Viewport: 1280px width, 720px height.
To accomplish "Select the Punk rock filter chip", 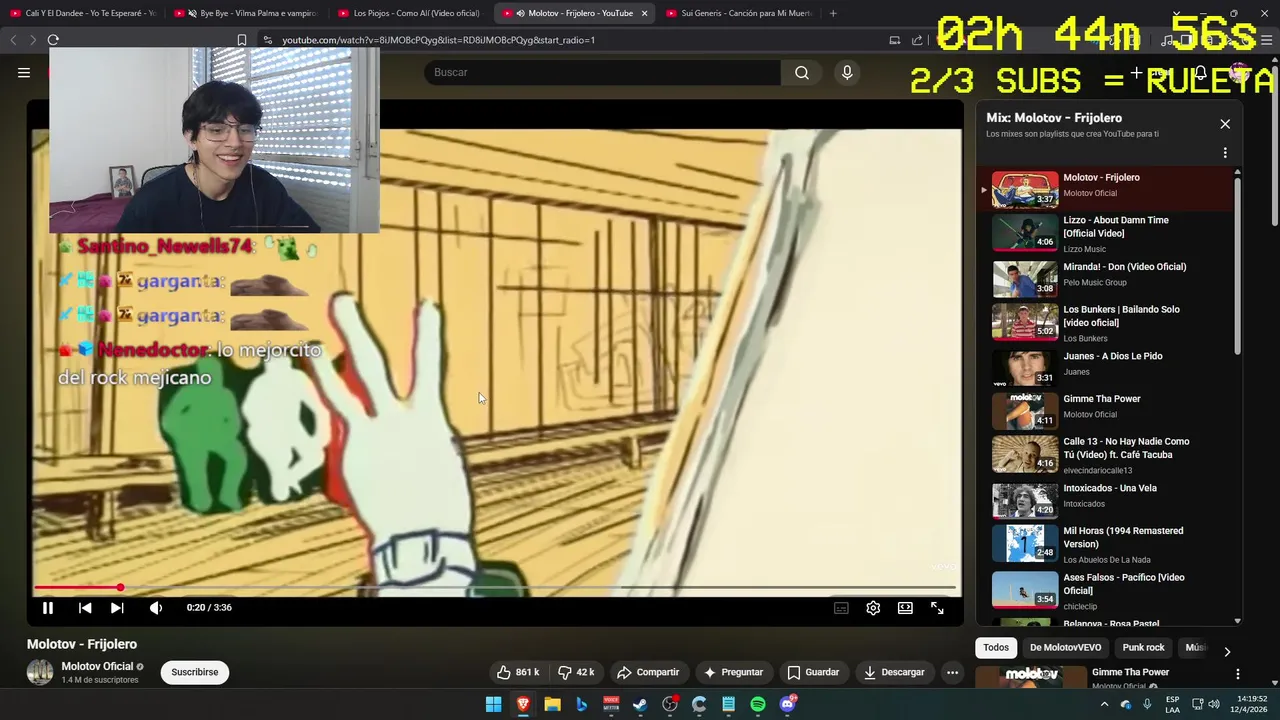I will pos(1143,647).
